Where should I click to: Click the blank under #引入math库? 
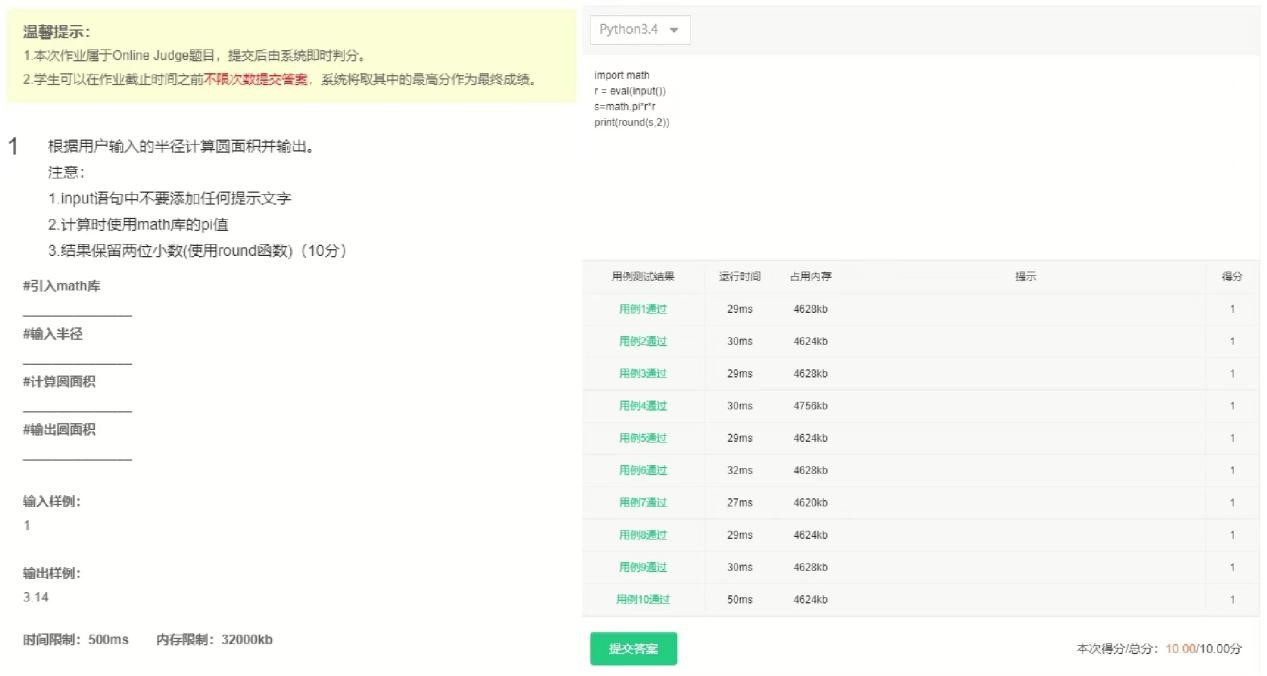point(77,313)
